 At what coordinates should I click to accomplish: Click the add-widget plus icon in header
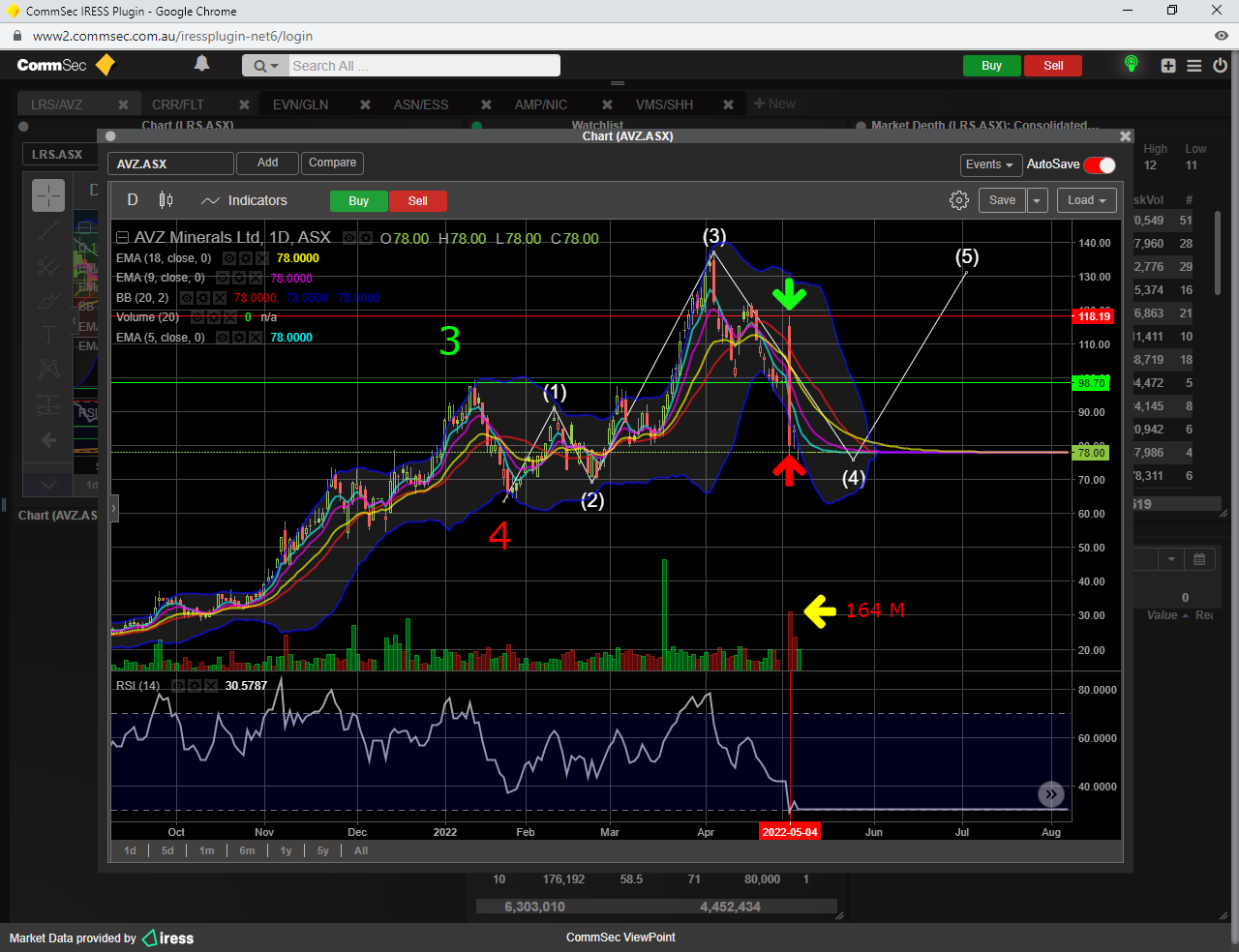(1168, 66)
